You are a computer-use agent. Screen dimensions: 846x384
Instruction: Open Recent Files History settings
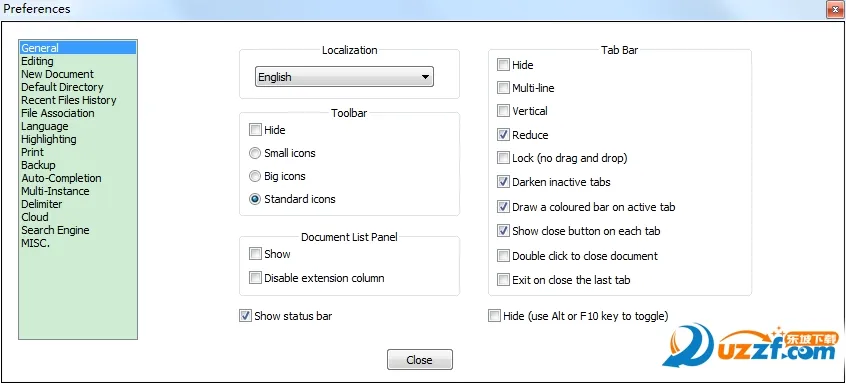coord(78,100)
